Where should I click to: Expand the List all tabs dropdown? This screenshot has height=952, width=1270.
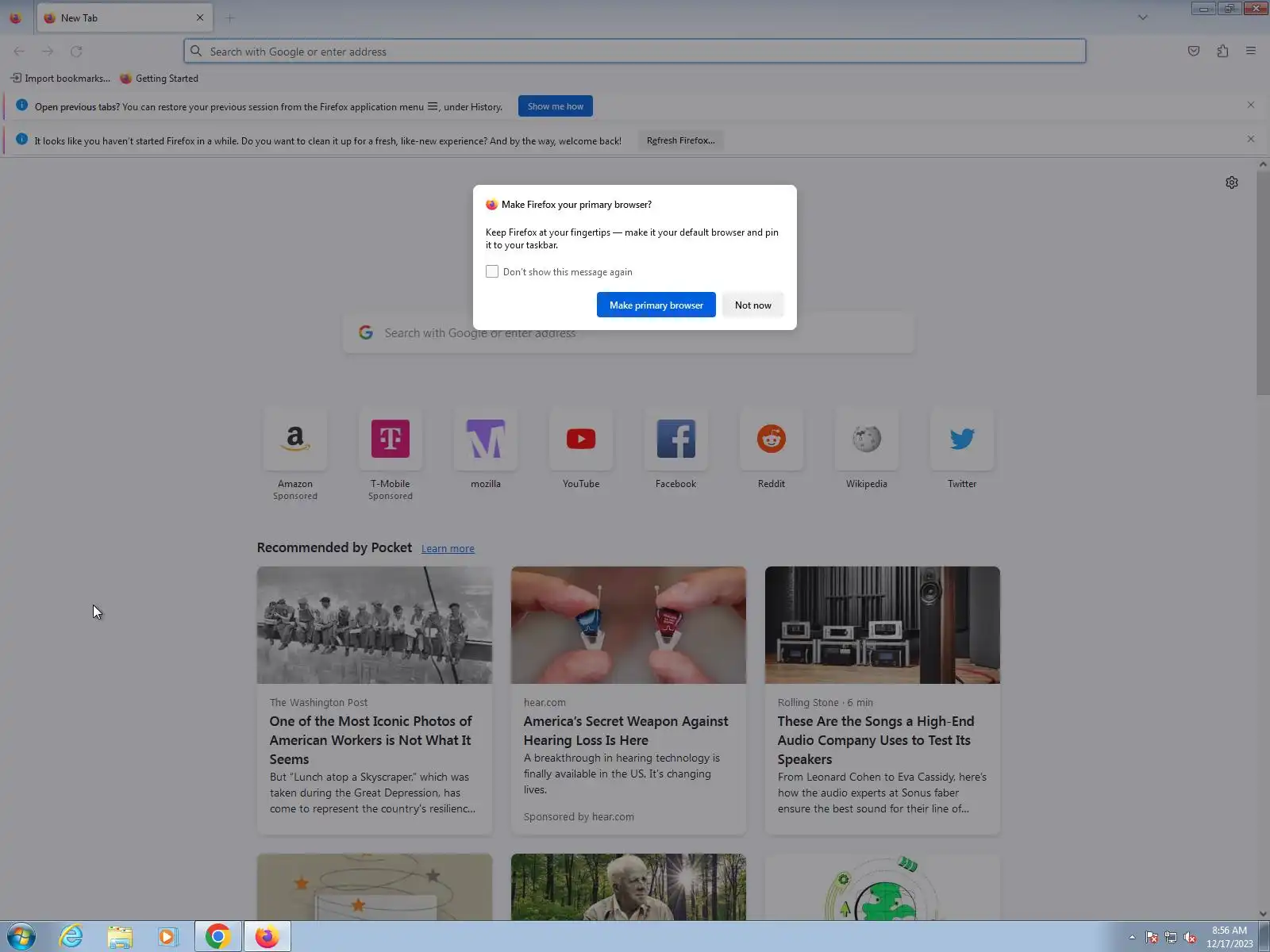[x=1143, y=17]
